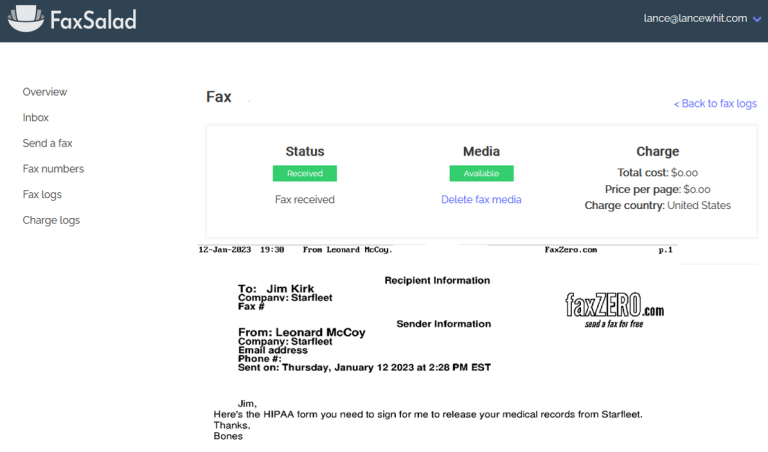This screenshot has height=452, width=768.
Task: Go to Inbox in sidebar
Action: pos(35,118)
